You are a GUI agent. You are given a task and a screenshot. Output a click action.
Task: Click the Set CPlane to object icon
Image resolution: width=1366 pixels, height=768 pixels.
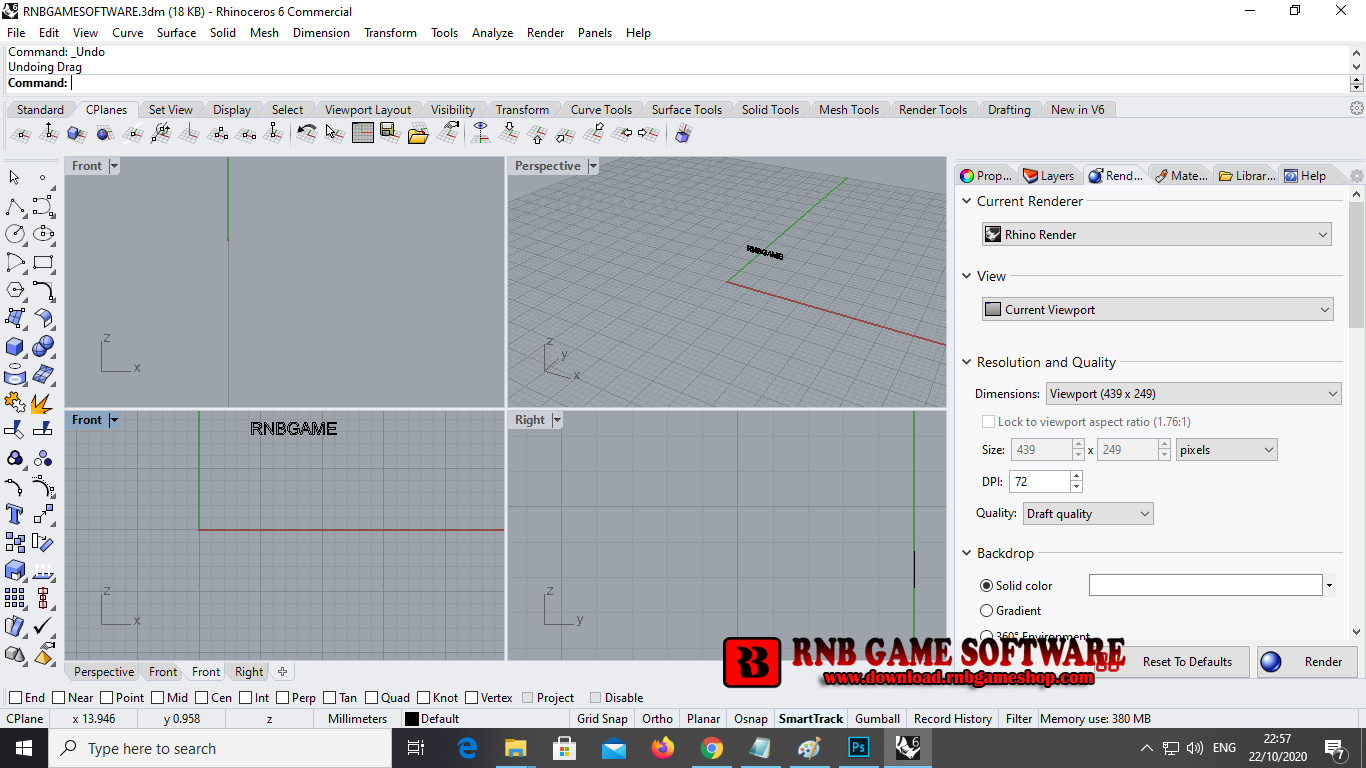76,132
